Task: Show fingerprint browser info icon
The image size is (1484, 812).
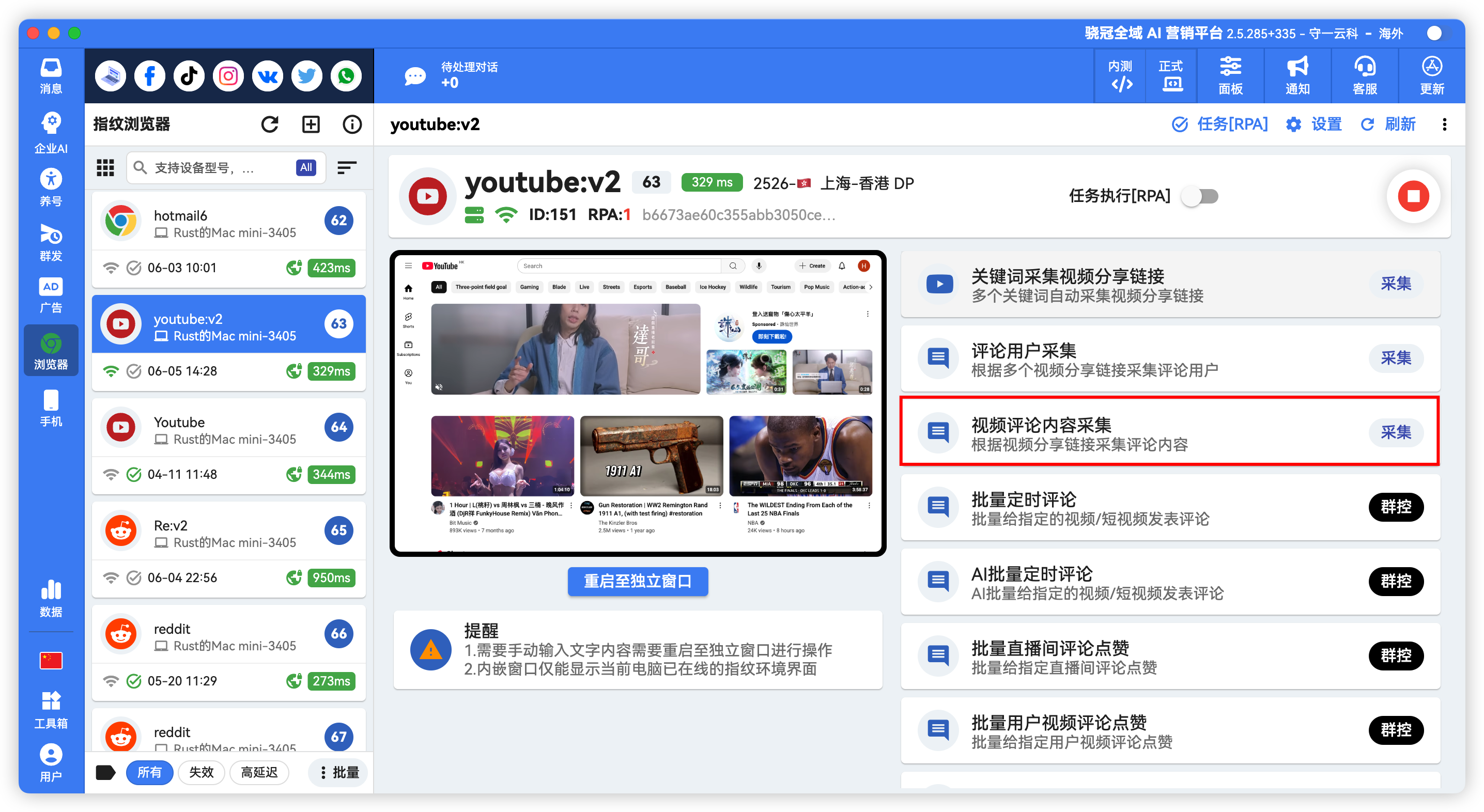Action: point(352,124)
